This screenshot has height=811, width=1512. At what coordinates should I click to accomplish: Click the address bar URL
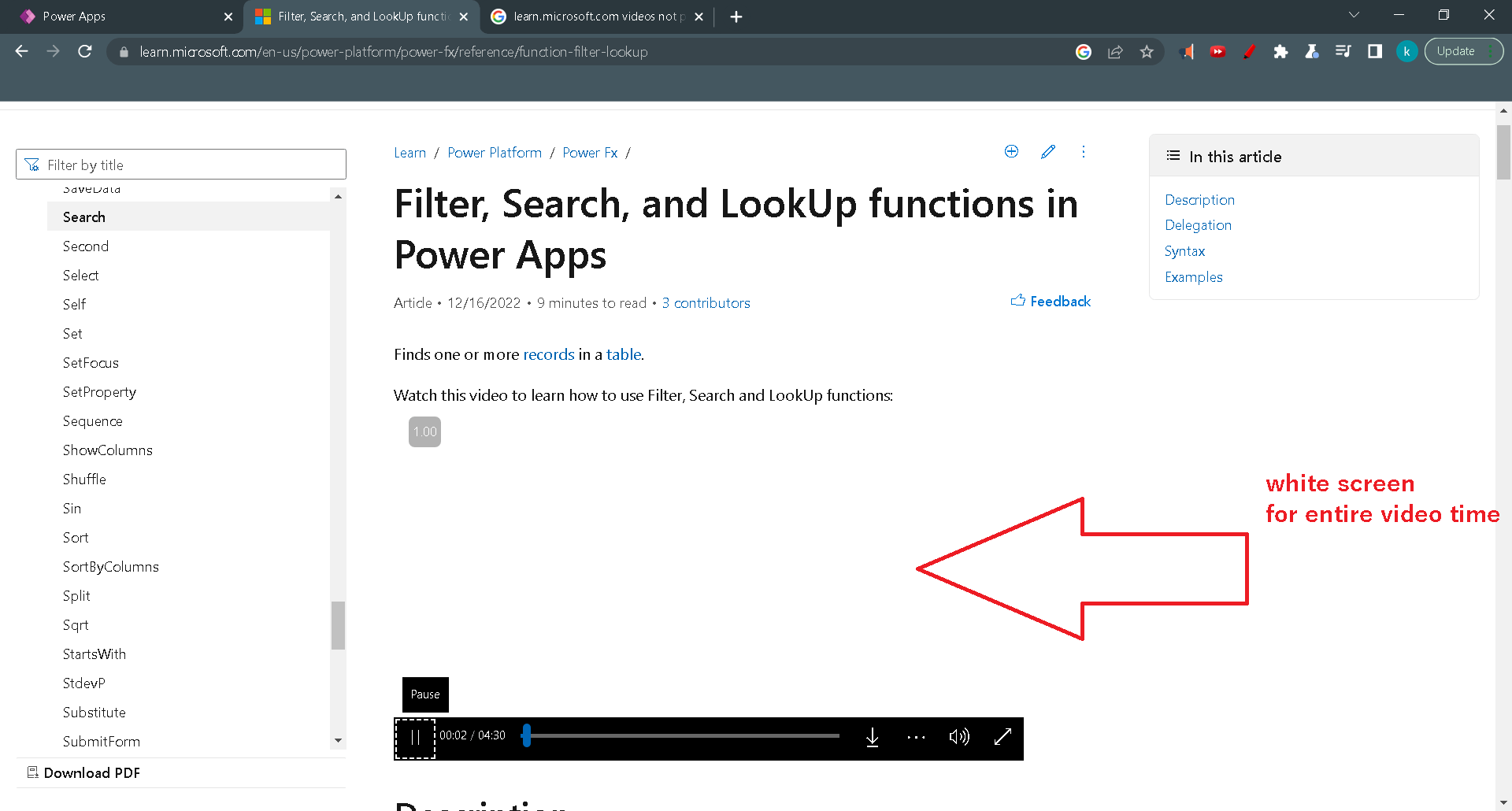point(394,52)
